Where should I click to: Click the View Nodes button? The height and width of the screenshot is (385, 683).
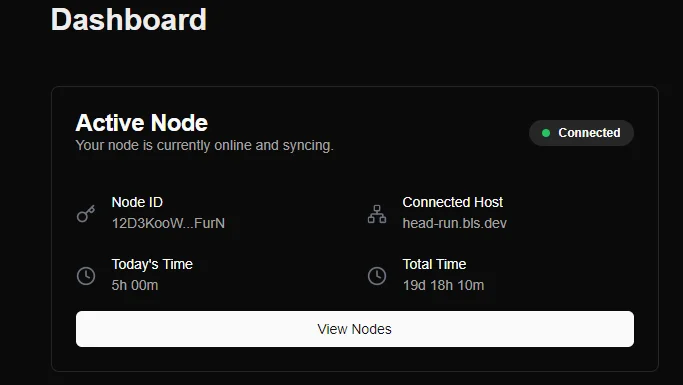[x=355, y=329]
